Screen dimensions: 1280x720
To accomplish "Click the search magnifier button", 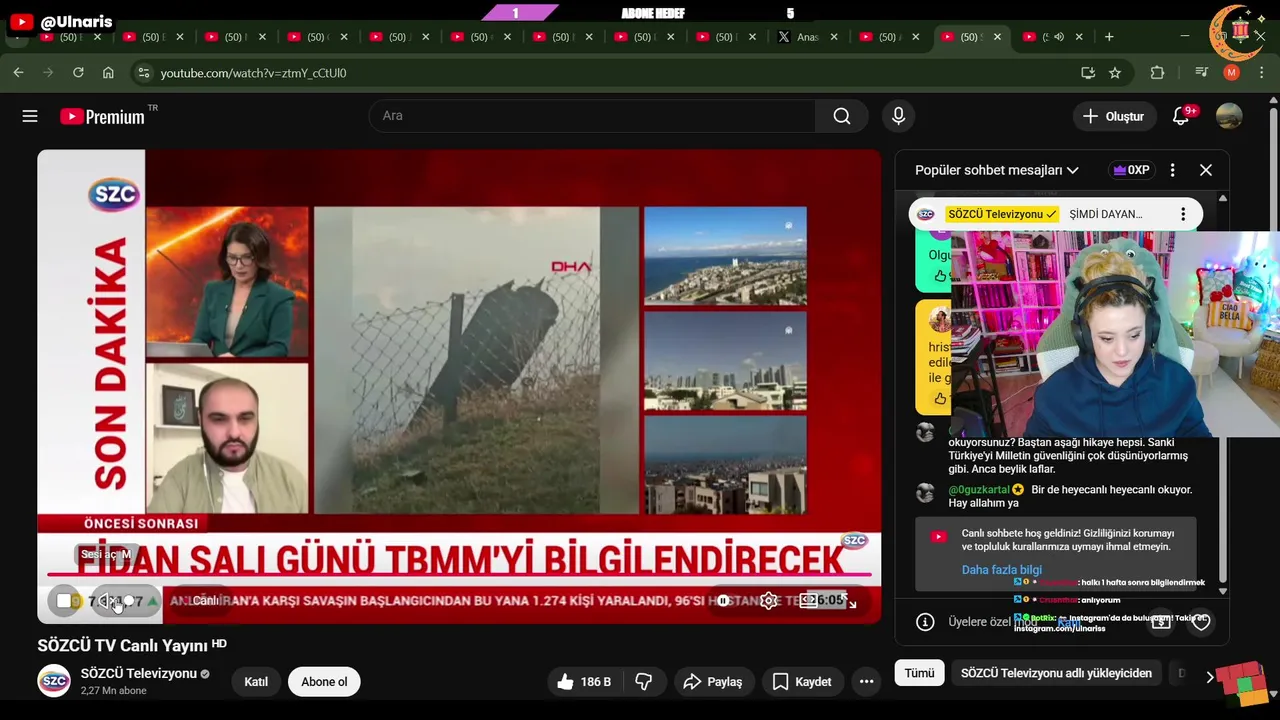I will point(842,116).
